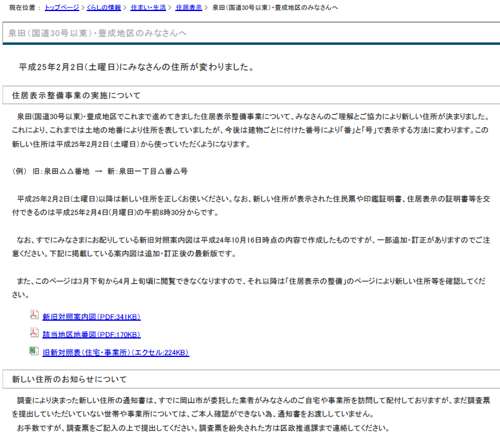Click the paragraph mentioning 平成24年10月16日時点
The width and height of the screenshot is (500, 443).
click(x=251, y=247)
